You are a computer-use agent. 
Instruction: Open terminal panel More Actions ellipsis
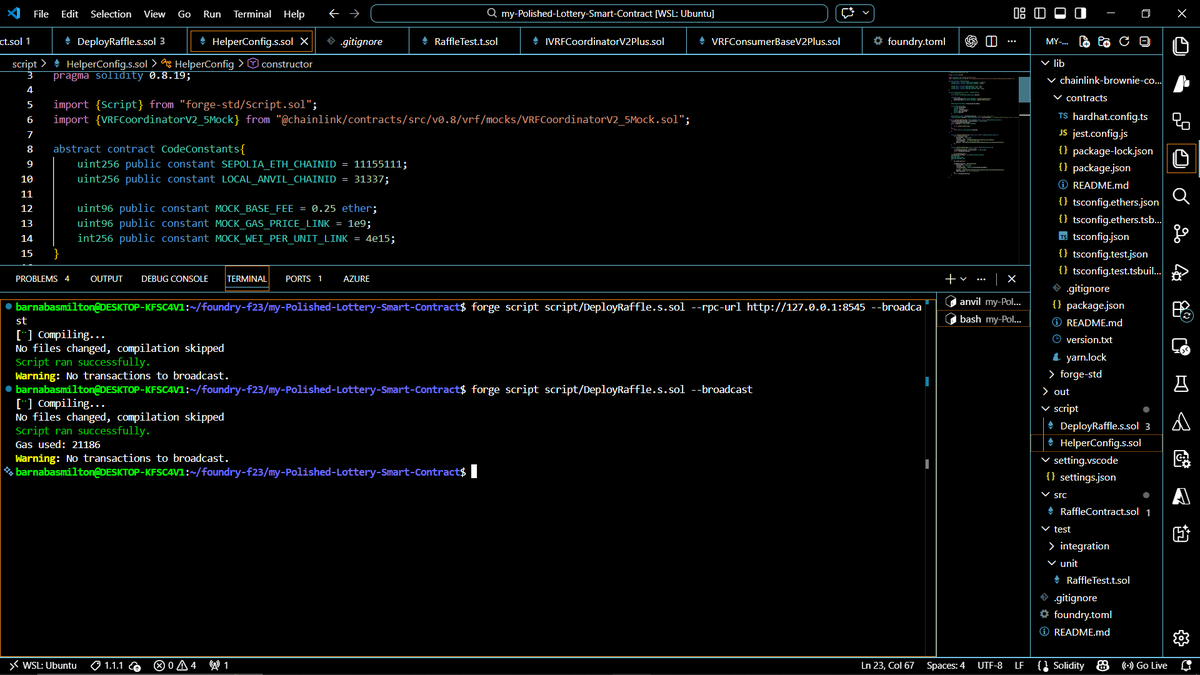982,279
